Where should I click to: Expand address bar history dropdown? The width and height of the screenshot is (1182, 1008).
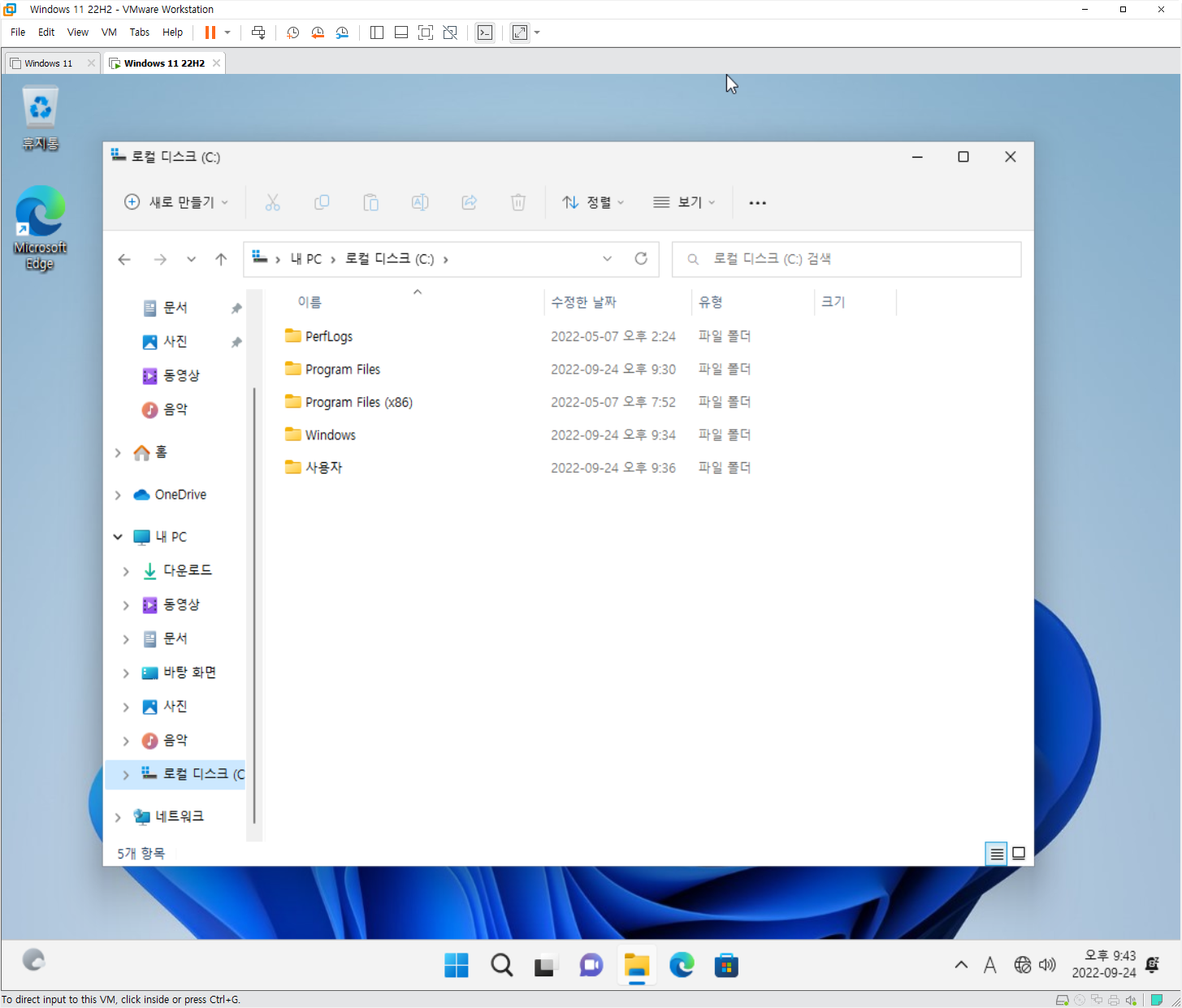(x=607, y=258)
